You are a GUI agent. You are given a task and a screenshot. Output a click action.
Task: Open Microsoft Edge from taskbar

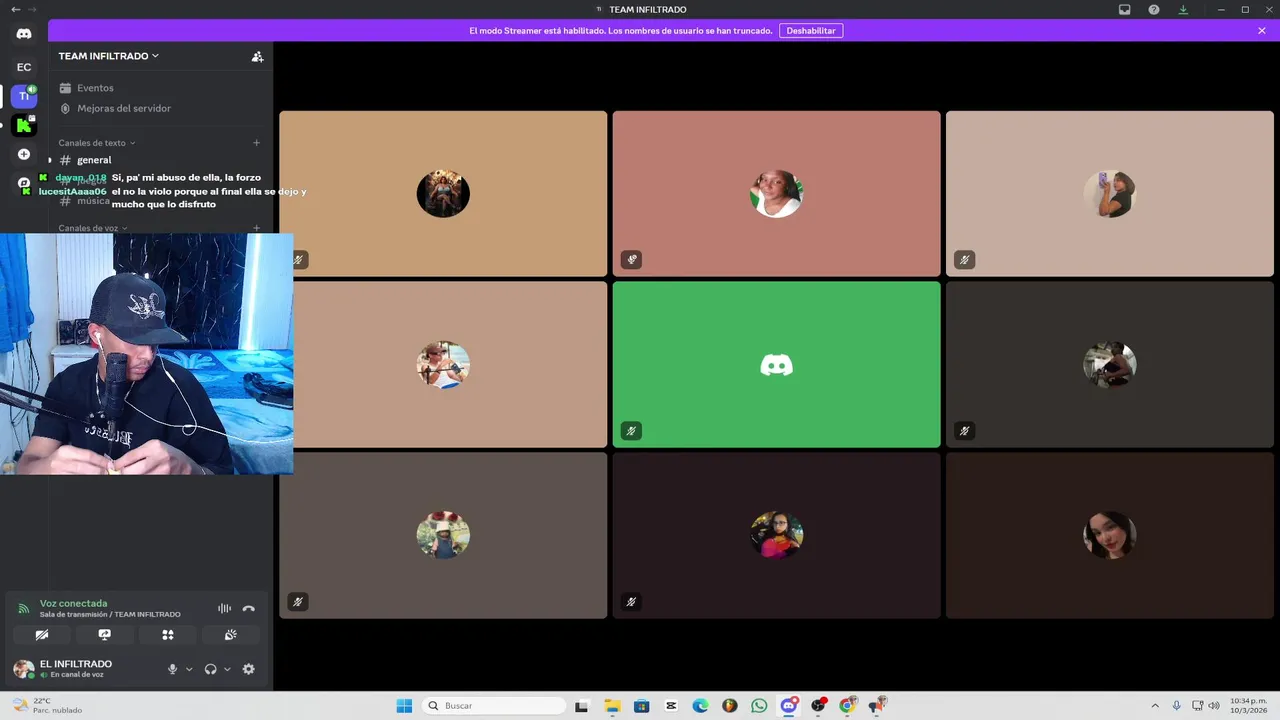click(x=700, y=706)
